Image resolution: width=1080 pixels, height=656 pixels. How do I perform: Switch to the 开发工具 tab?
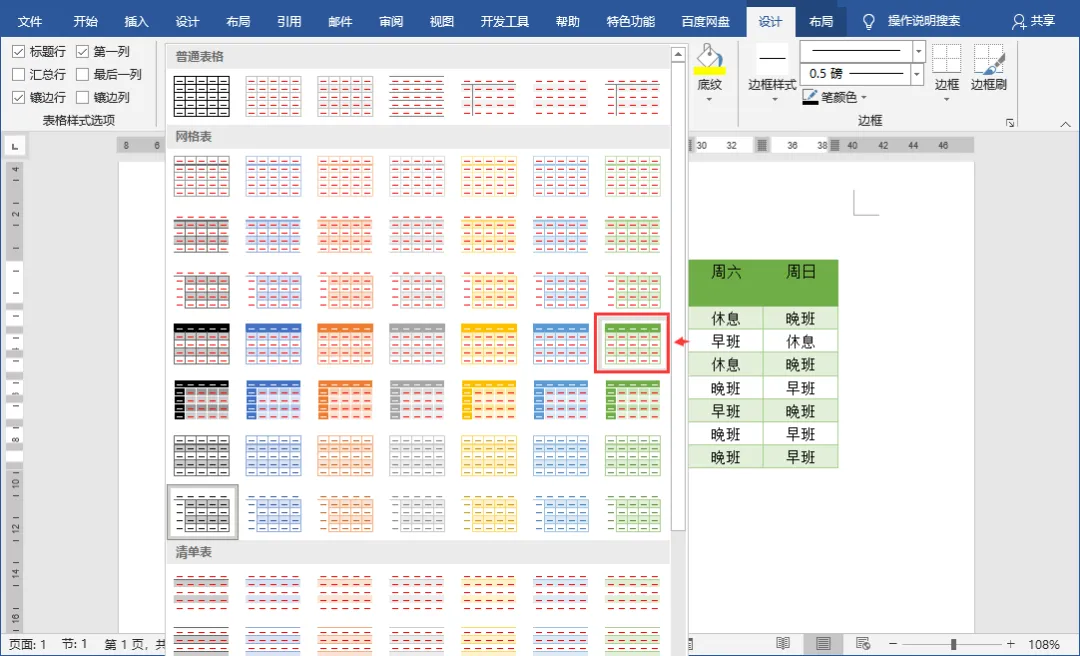coord(505,21)
